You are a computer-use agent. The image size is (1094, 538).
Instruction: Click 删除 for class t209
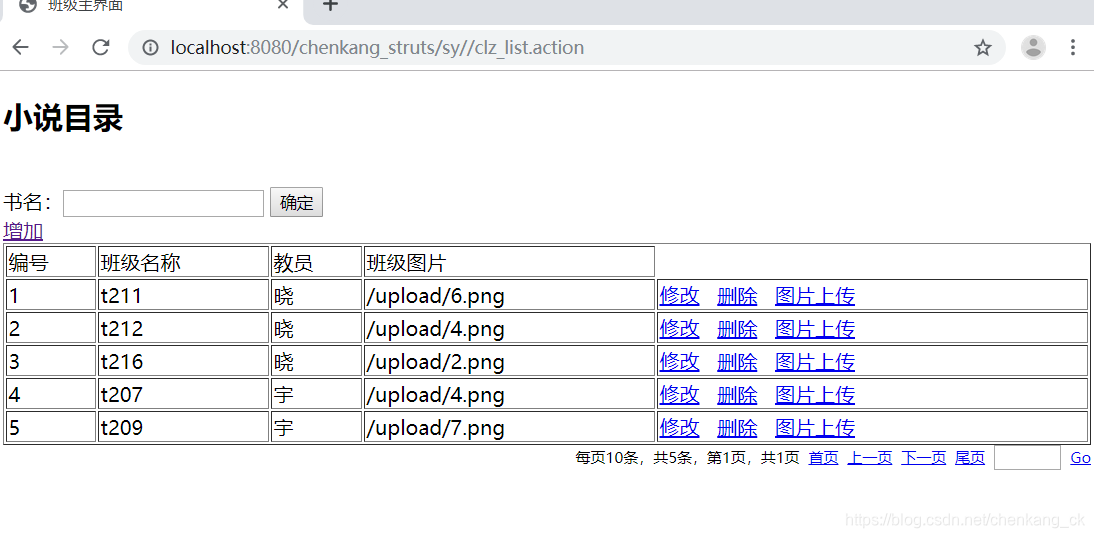pos(737,428)
